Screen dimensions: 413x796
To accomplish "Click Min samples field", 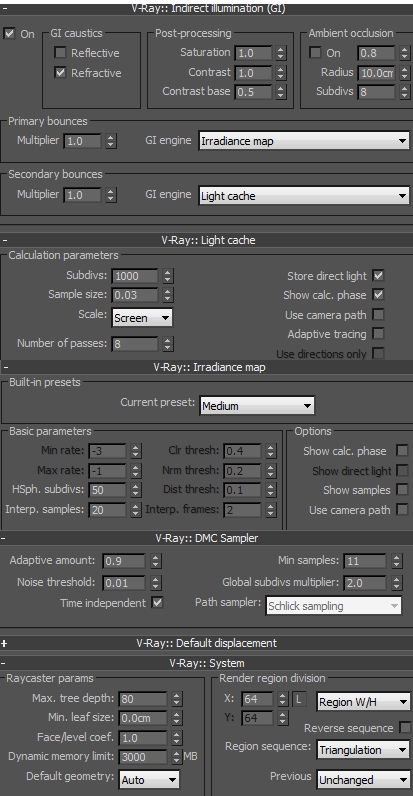I will (x=365, y=560).
